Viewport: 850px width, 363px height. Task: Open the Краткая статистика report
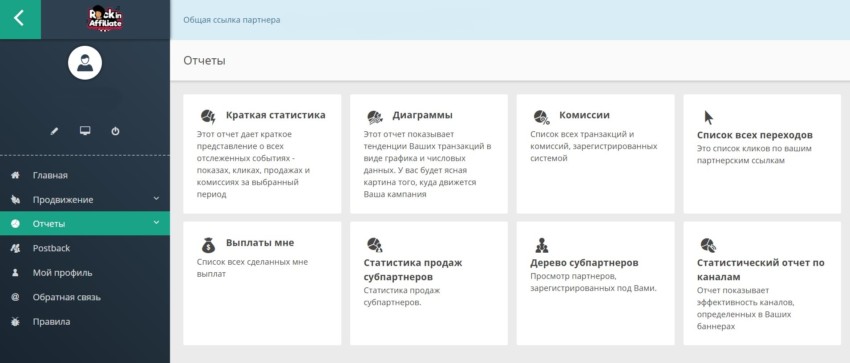click(x=275, y=115)
